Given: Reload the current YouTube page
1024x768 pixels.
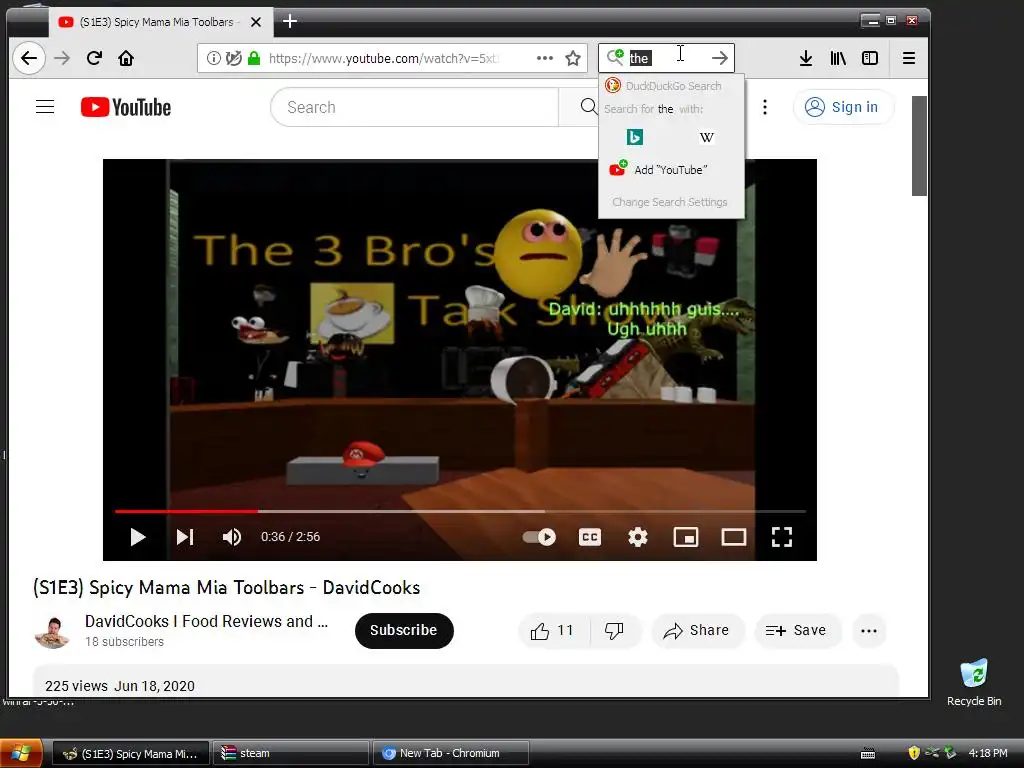Looking at the screenshot, I should tap(94, 58).
